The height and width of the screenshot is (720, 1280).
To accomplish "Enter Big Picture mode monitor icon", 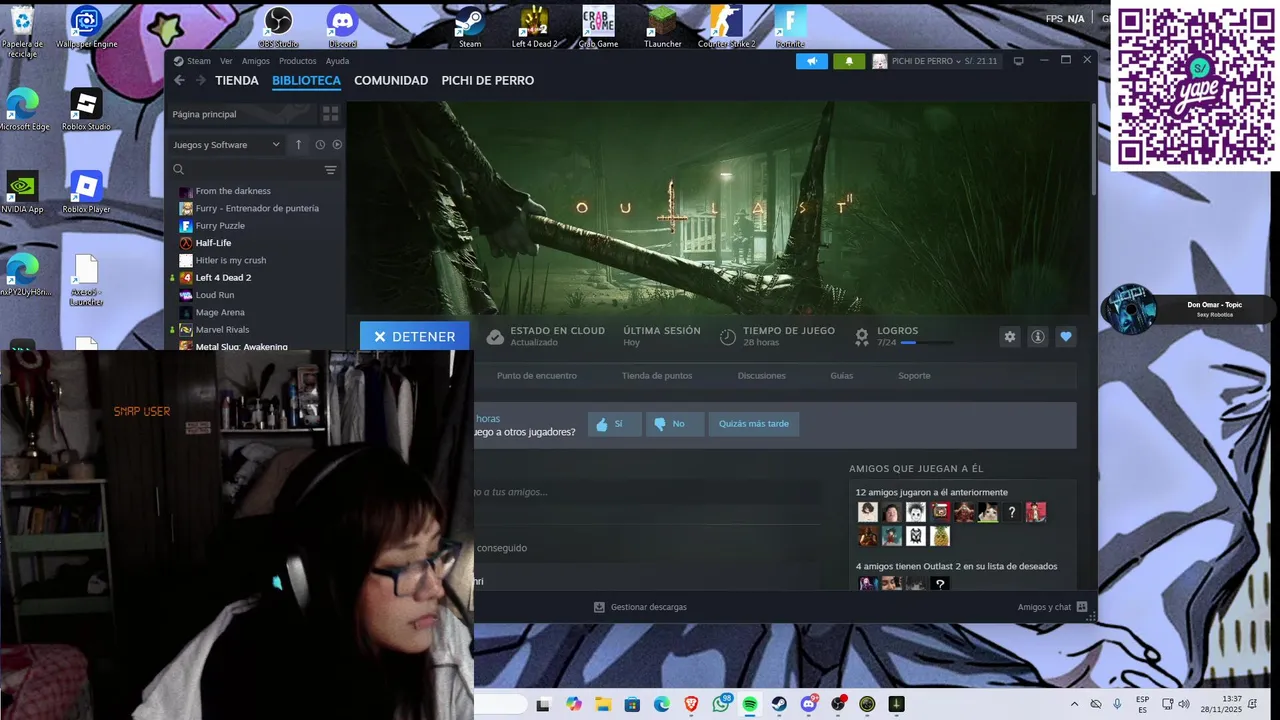I will pos(1019,61).
